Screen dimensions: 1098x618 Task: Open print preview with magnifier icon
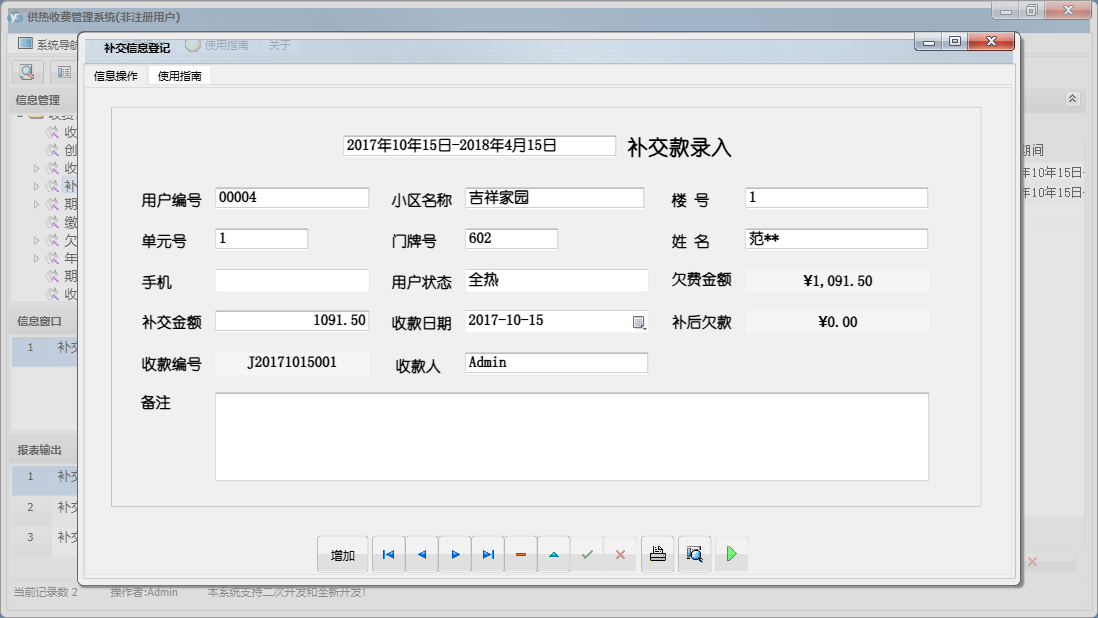pyautogui.click(x=694, y=554)
